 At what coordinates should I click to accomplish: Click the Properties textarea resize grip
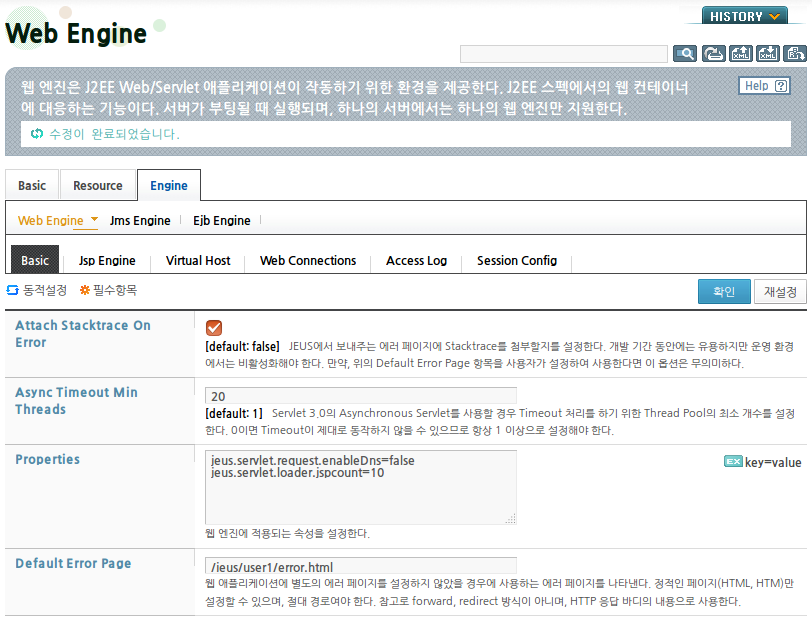point(511,519)
